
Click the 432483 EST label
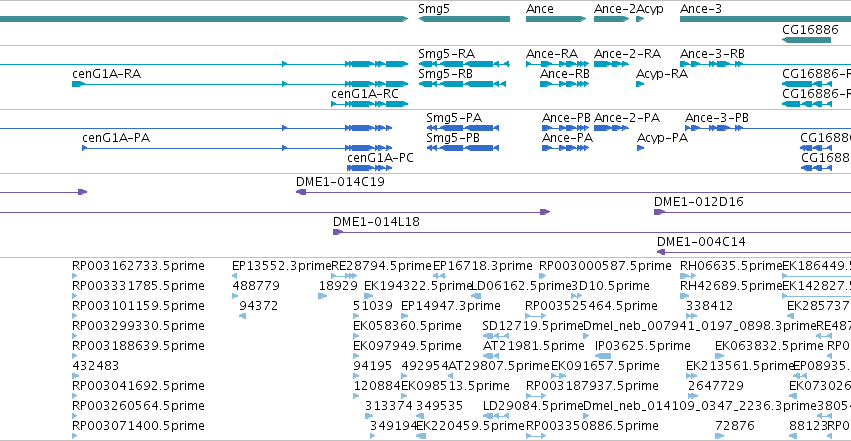point(96,366)
